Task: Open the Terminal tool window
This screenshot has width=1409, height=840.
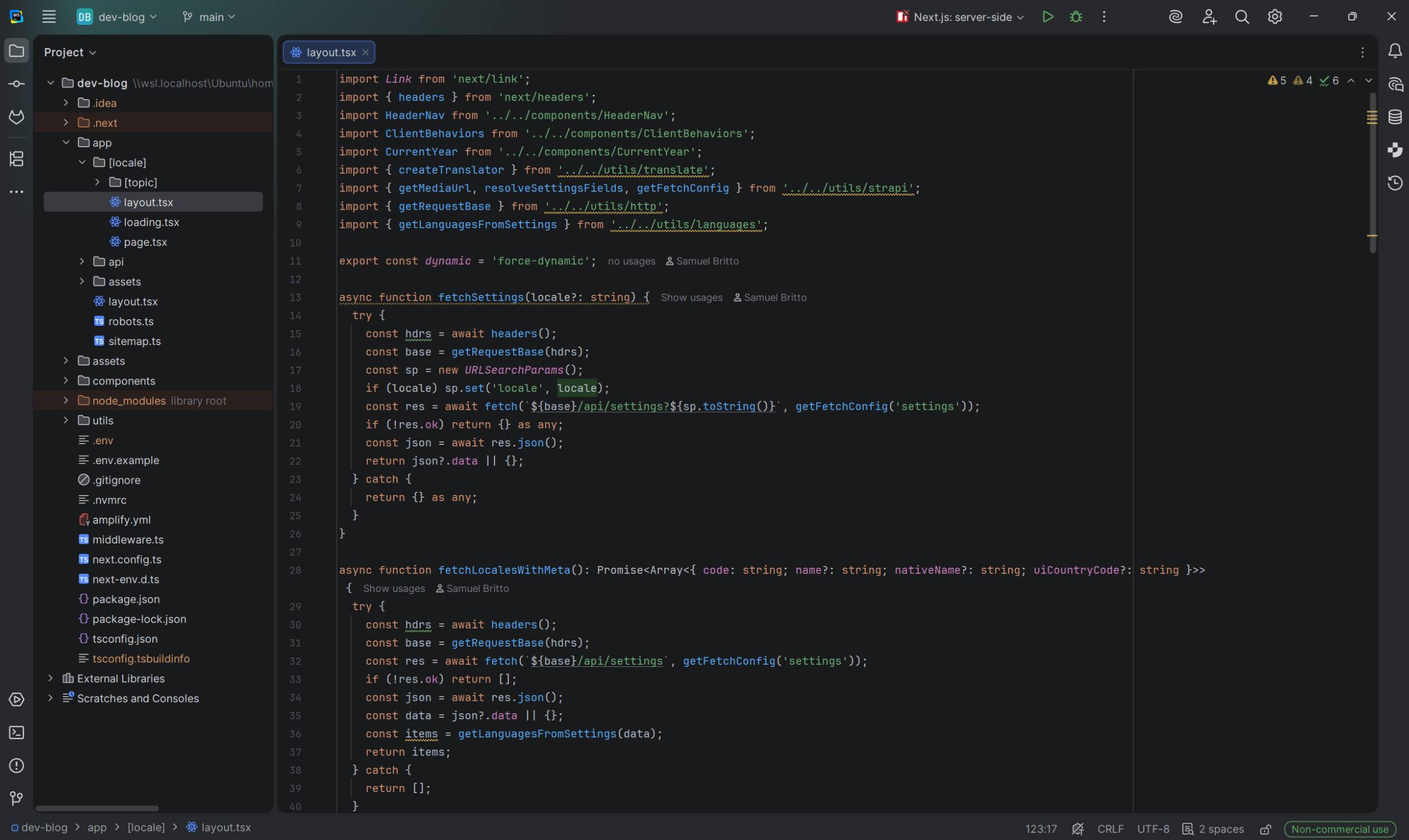Action: click(16, 732)
